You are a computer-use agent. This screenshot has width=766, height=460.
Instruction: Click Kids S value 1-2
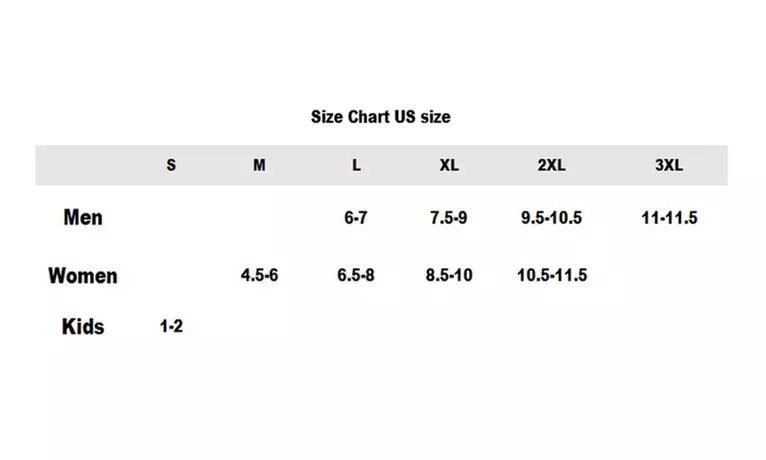click(171, 326)
